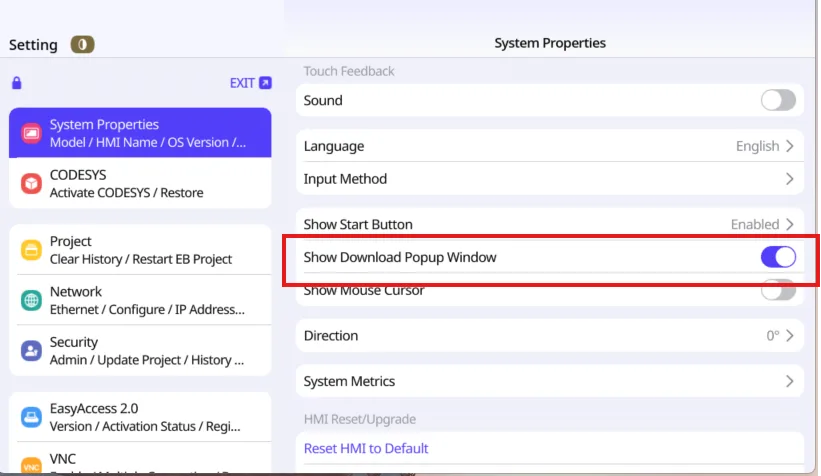Click the Input Method row label
The height and width of the screenshot is (476, 821).
pos(345,179)
